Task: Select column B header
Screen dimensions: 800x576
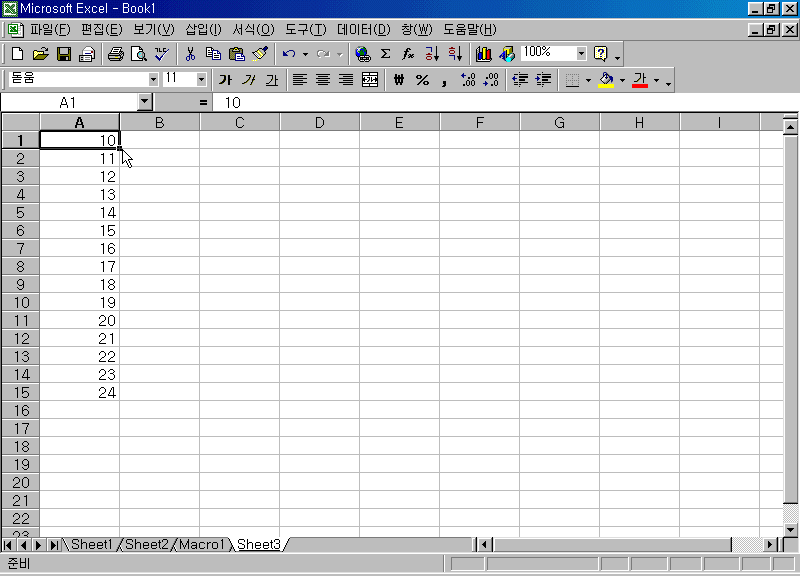Action: (160, 122)
